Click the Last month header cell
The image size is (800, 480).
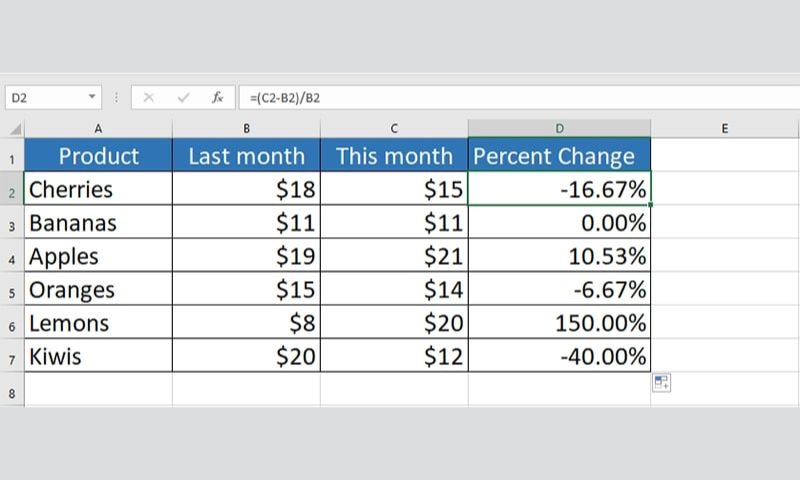pos(246,155)
